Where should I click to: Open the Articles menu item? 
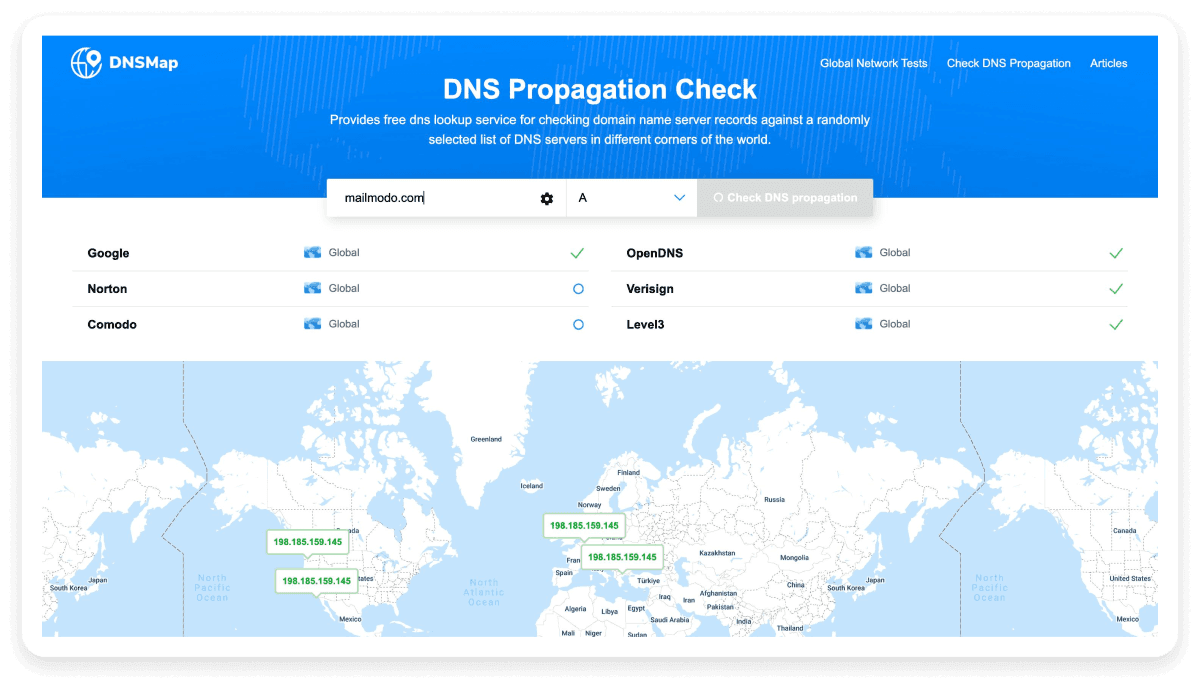(1109, 63)
